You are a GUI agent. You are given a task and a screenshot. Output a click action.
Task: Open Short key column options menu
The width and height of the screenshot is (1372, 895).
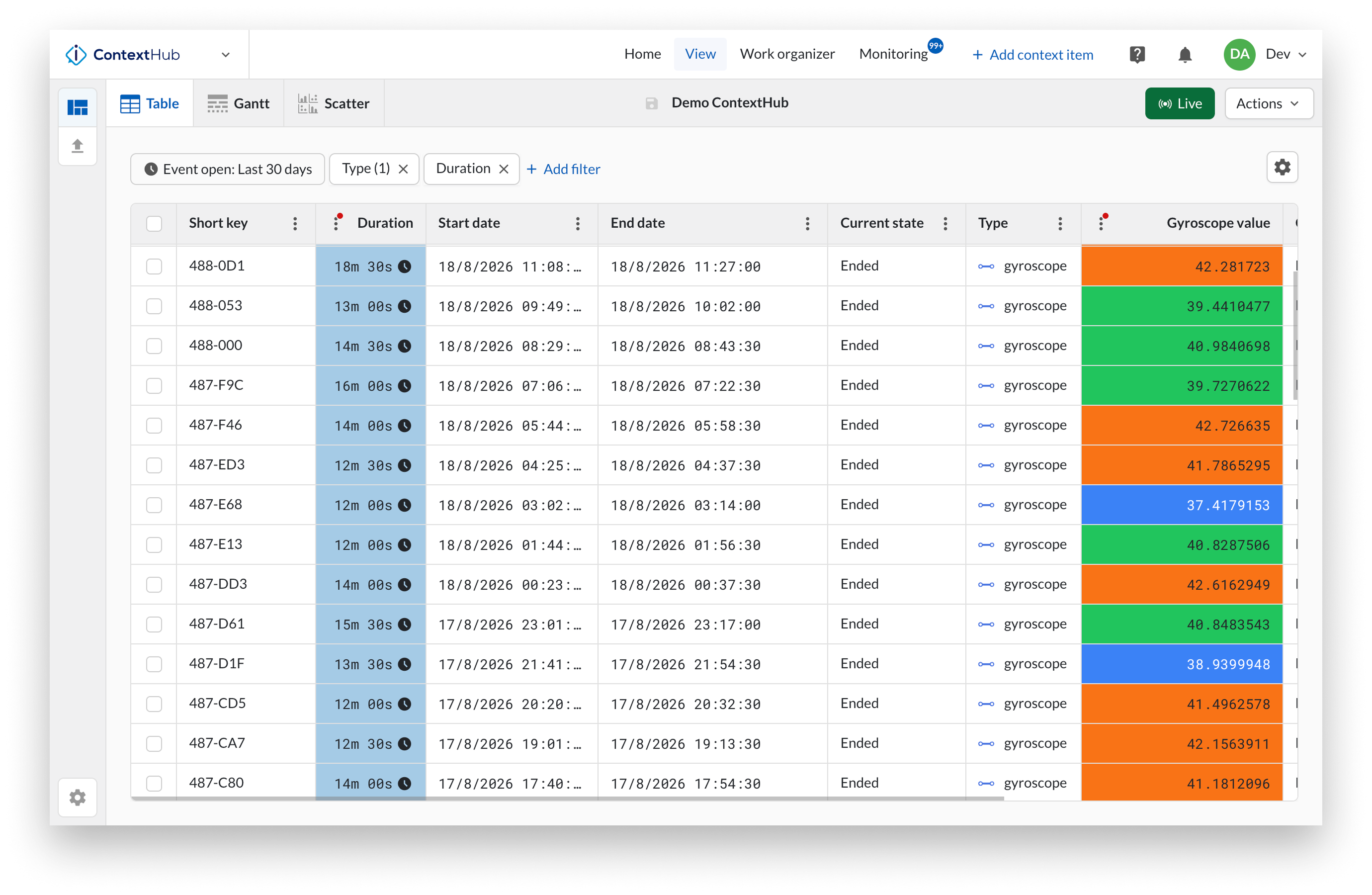(295, 224)
